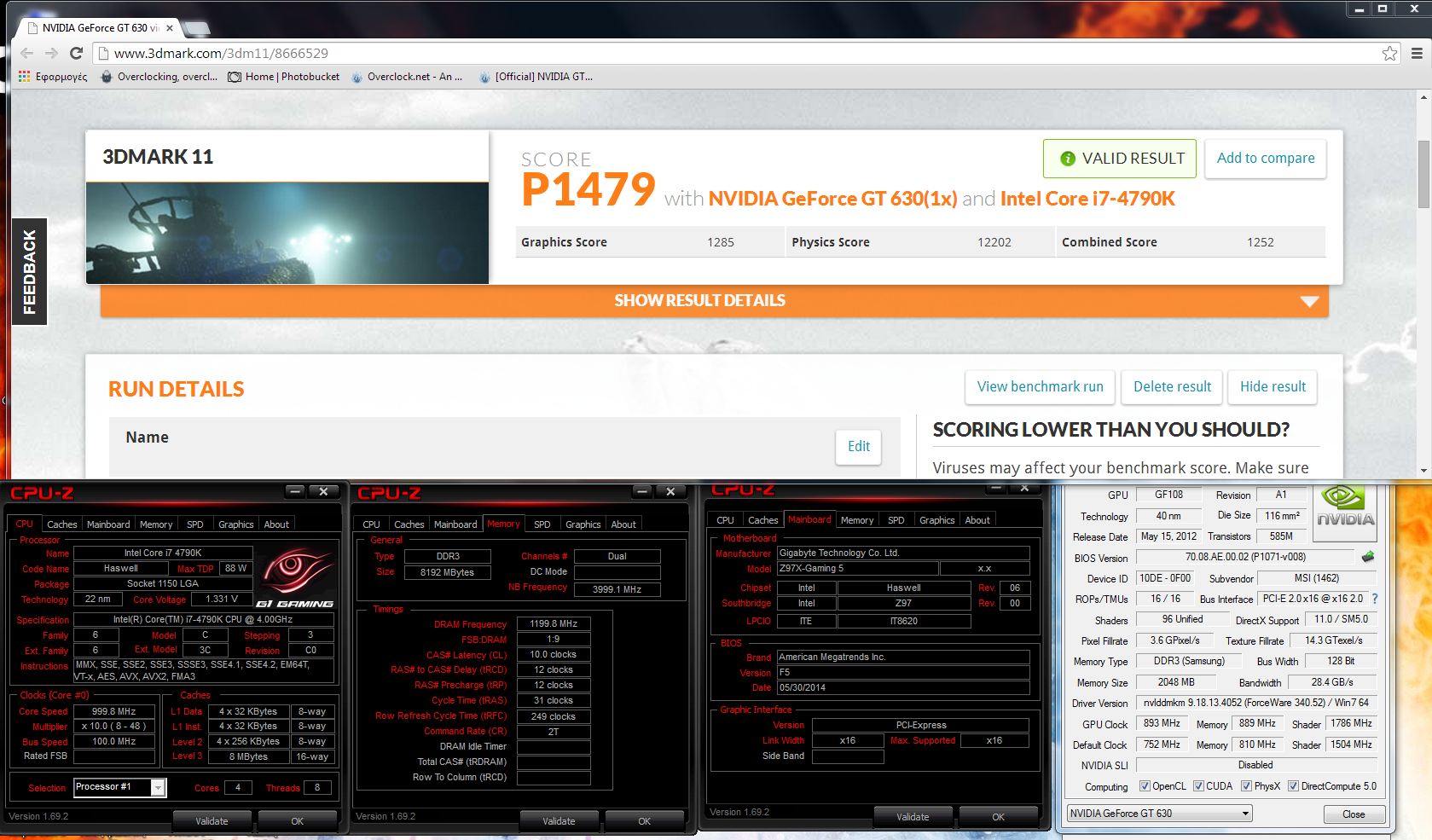The width and height of the screenshot is (1432, 840).
Task: Click OK in the CPU-Z Memory window
Action: 645,821
